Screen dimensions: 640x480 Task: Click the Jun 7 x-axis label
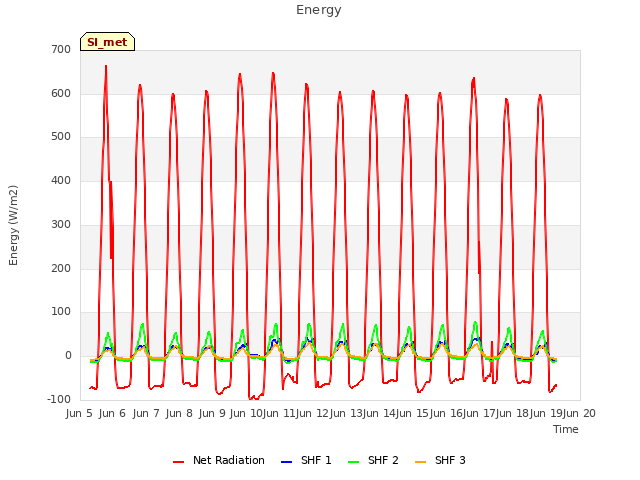click(146, 413)
